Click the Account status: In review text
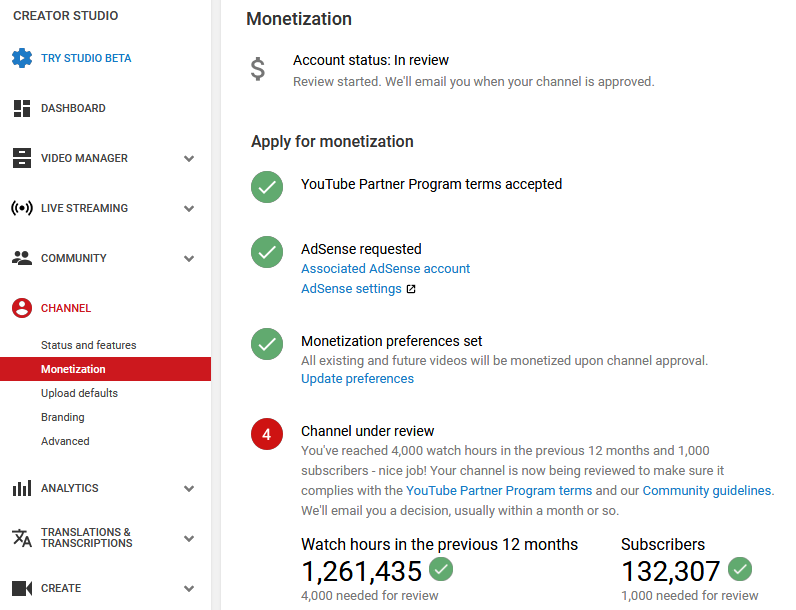The height and width of the screenshot is (610, 796). [371, 60]
